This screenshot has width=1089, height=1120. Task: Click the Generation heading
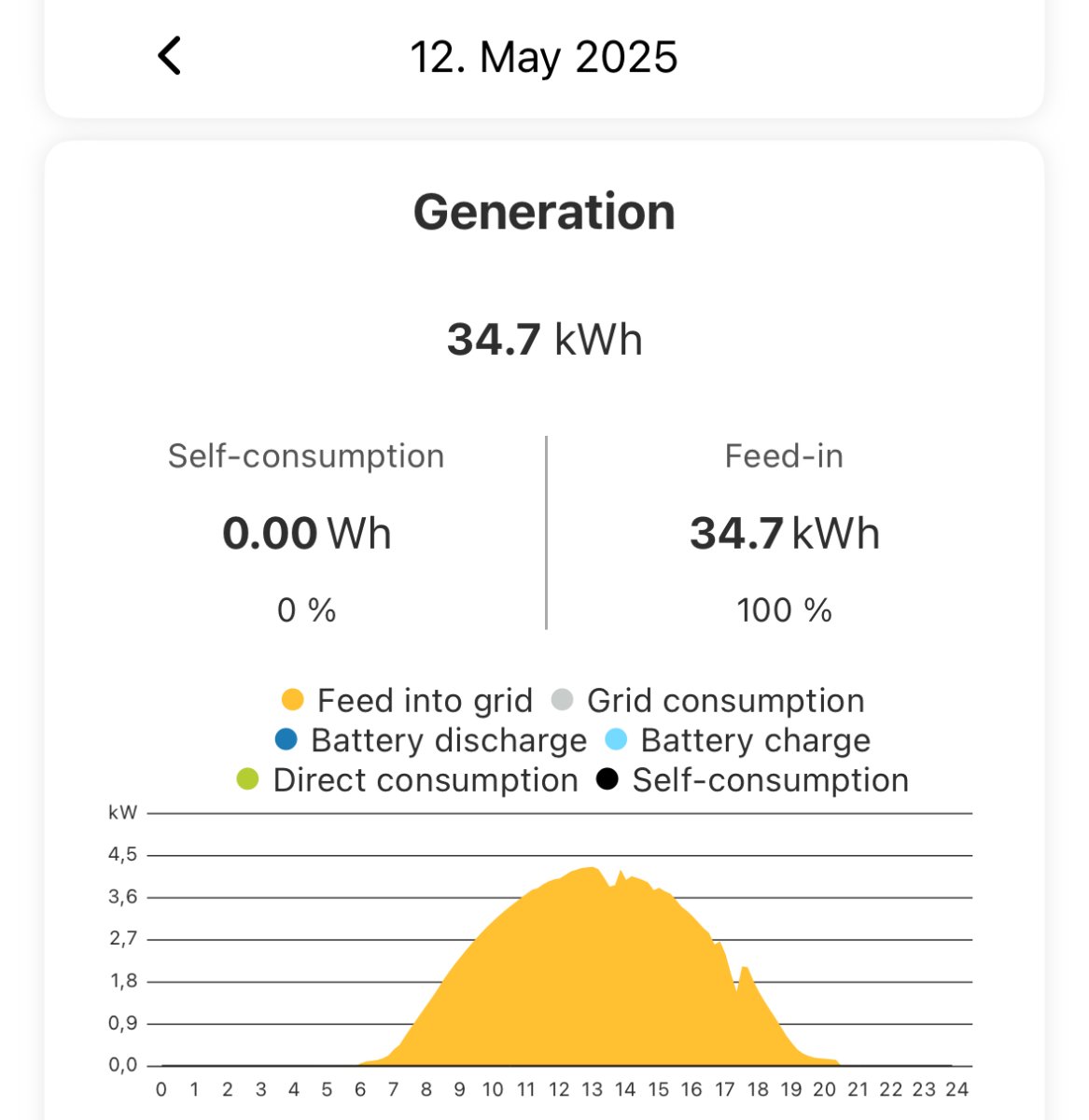tap(544, 212)
